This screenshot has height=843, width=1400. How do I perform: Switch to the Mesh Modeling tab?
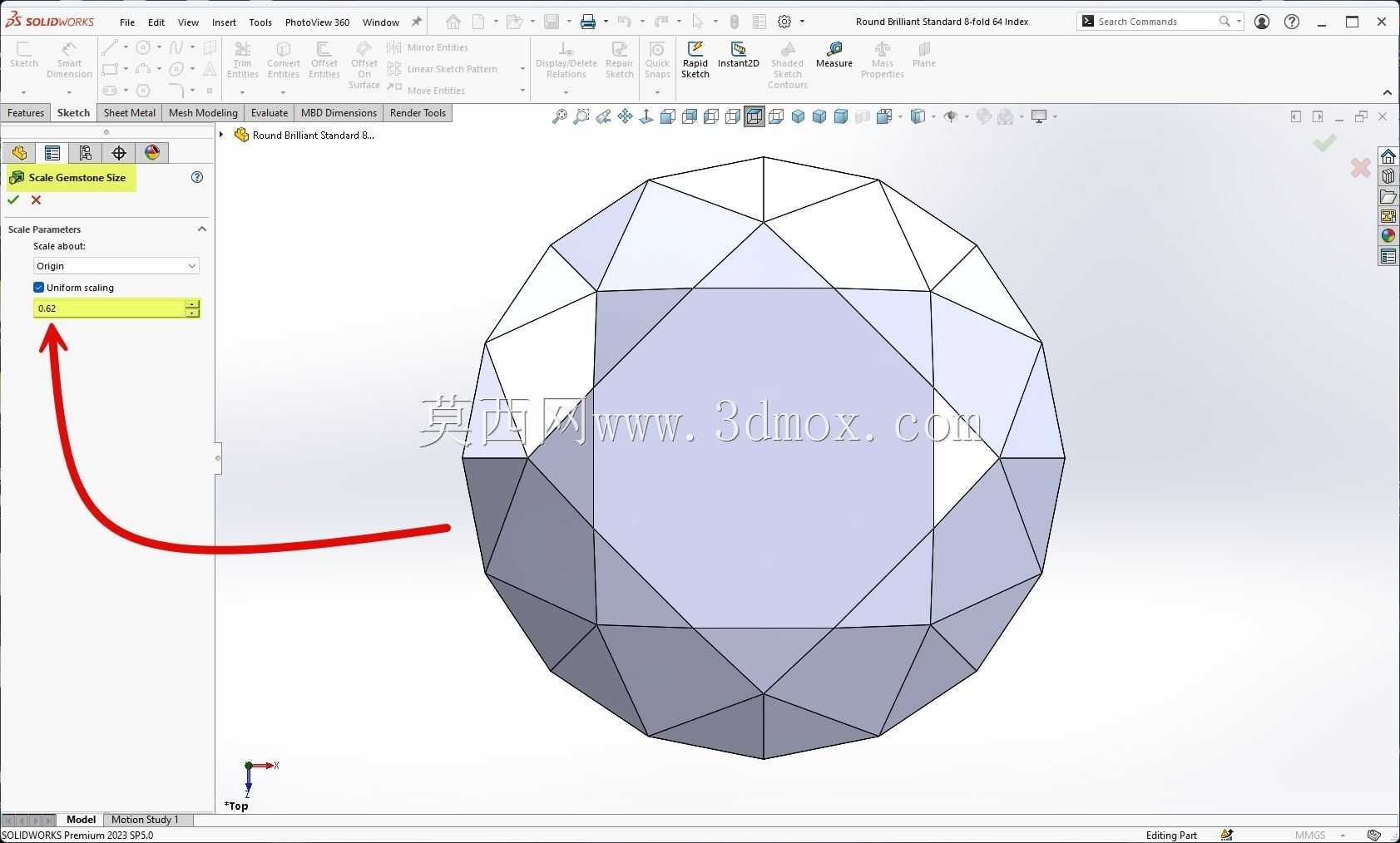click(x=203, y=113)
